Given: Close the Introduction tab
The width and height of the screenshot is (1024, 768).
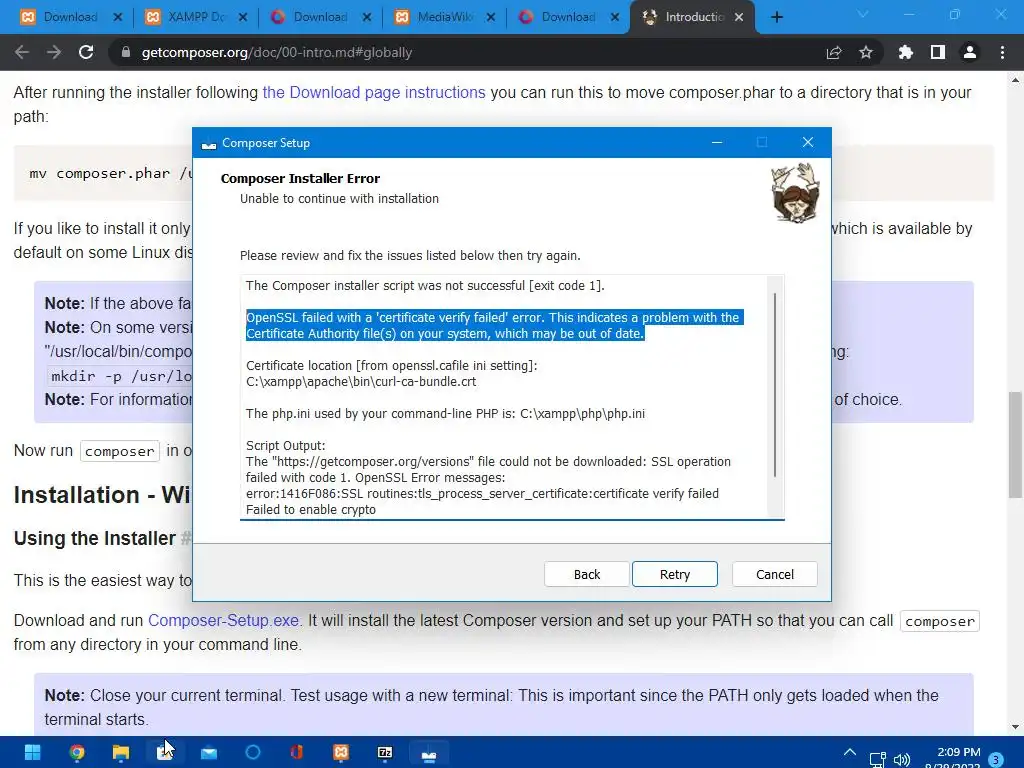Looking at the screenshot, I should tap(739, 17).
